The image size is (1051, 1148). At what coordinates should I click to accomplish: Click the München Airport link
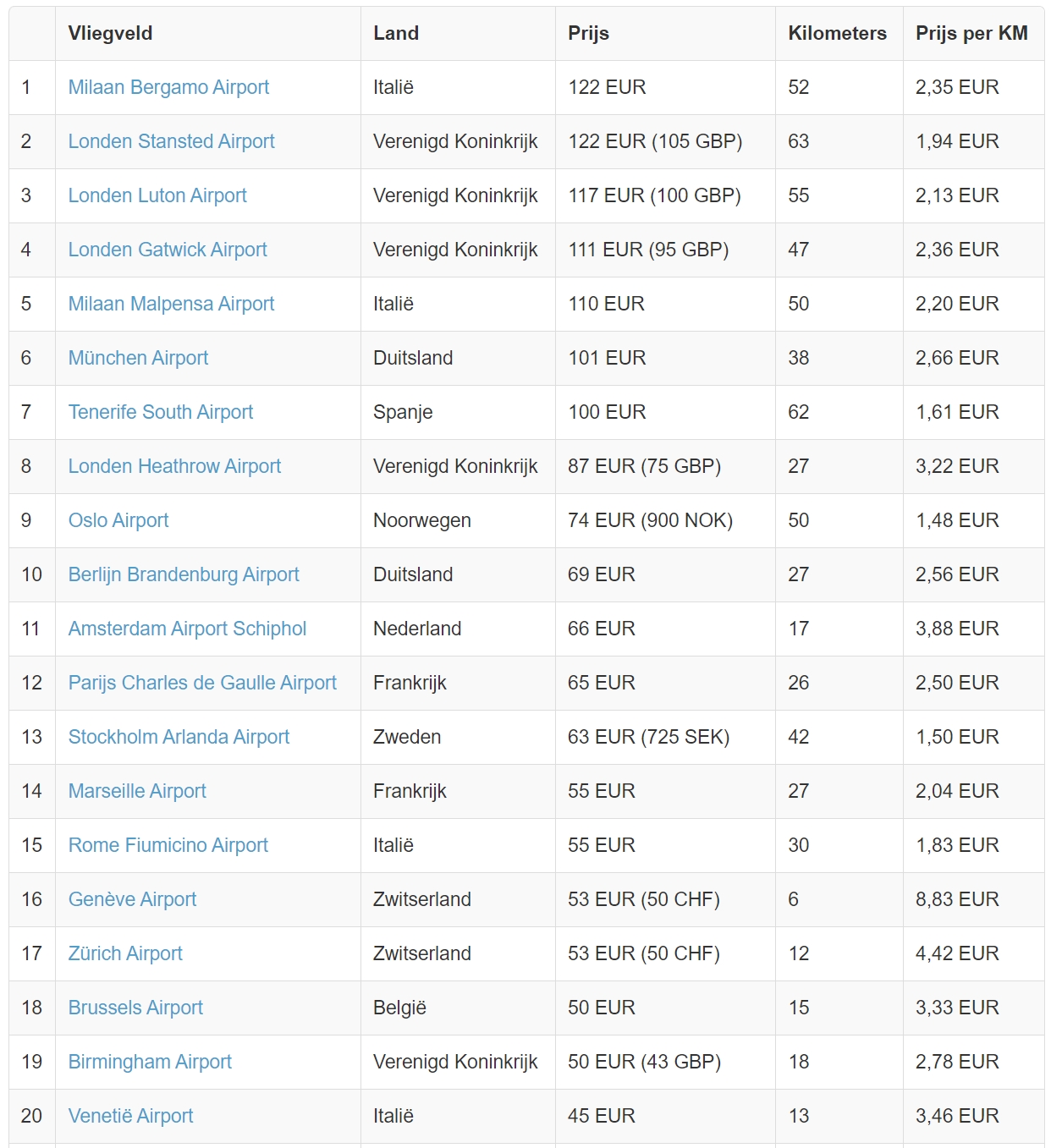pos(138,358)
